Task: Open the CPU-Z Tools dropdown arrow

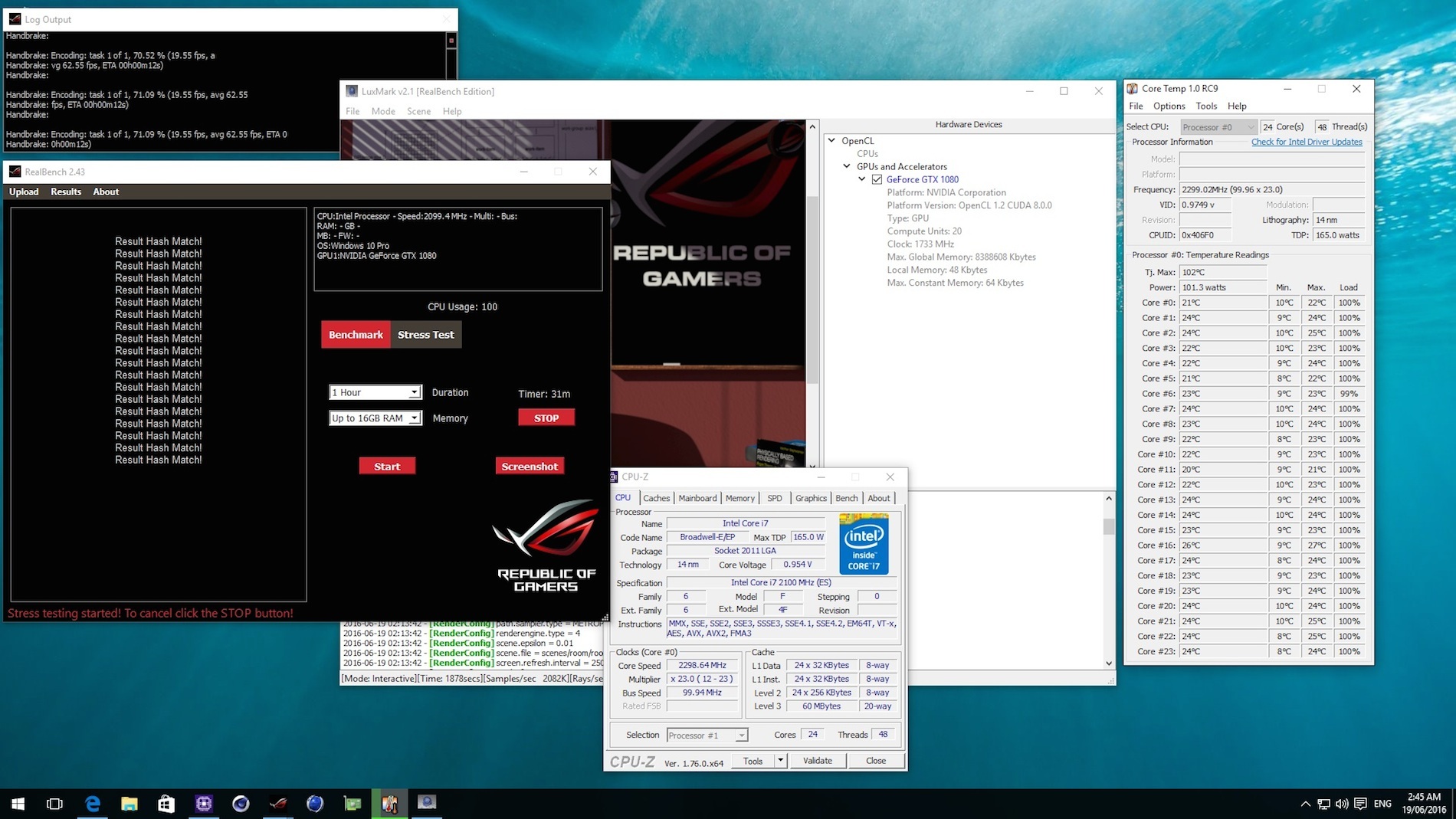Action: pyautogui.click(x=780, y=761)
